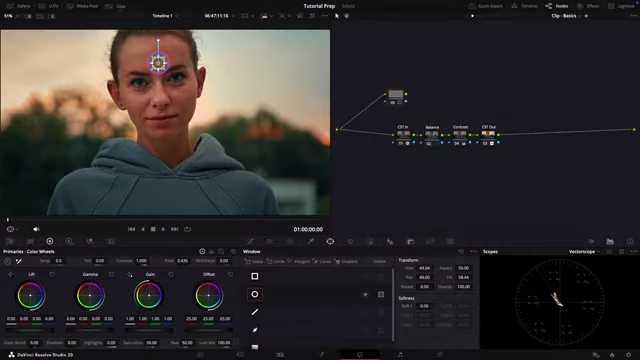Reset the Offset color wheel

tap(230, 275)
